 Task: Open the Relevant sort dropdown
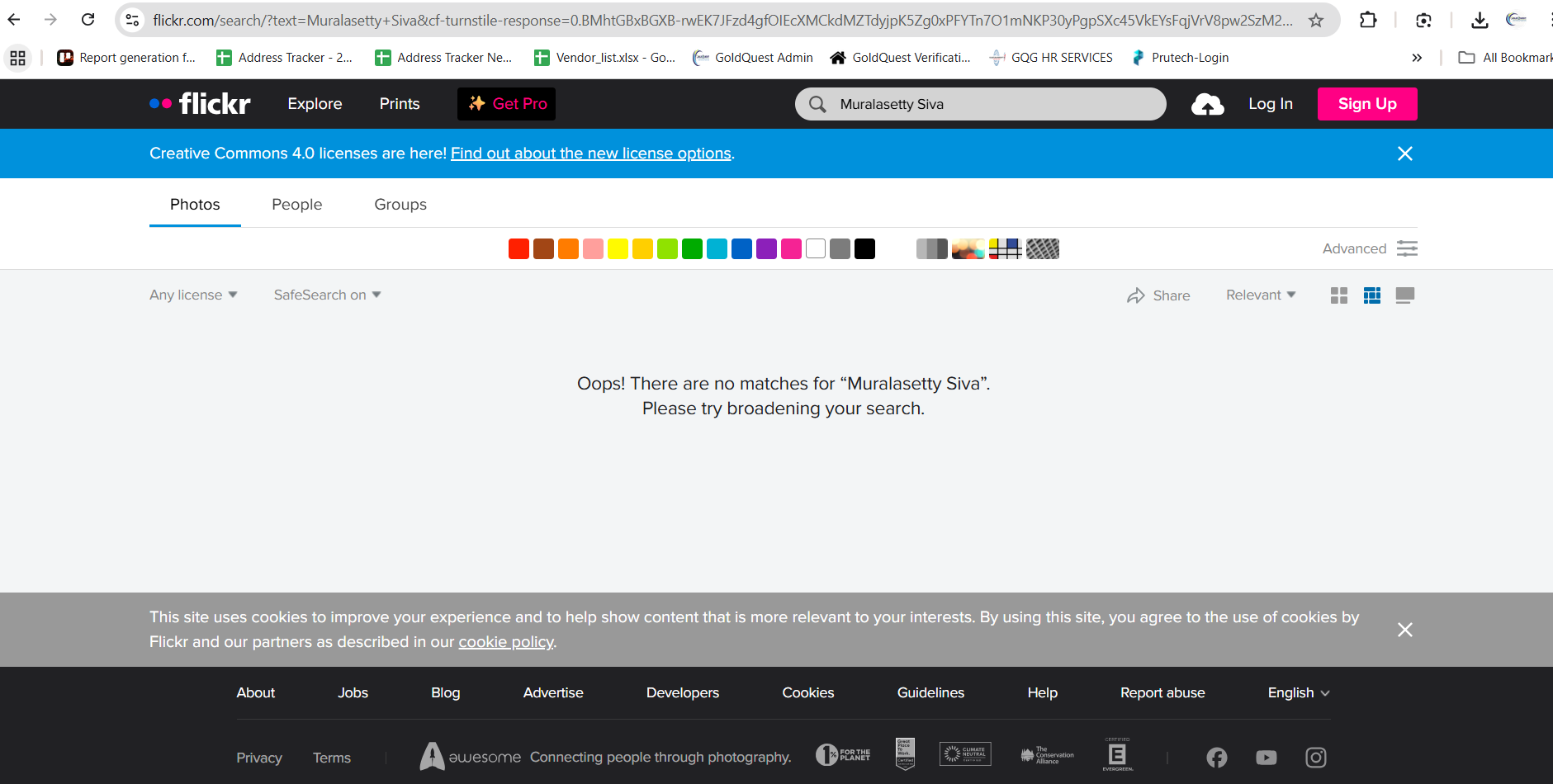(1261, 295)
